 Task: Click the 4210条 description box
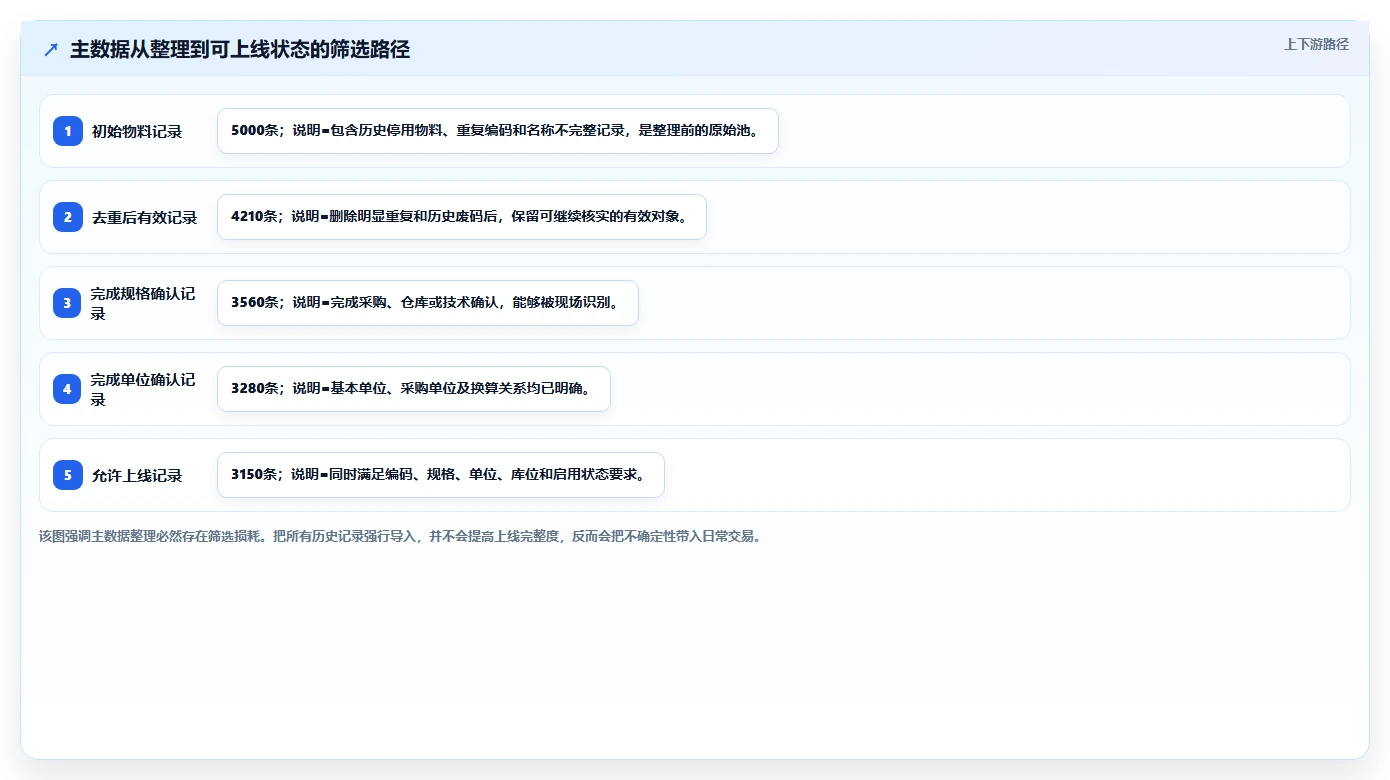click(x=462, y=217)
